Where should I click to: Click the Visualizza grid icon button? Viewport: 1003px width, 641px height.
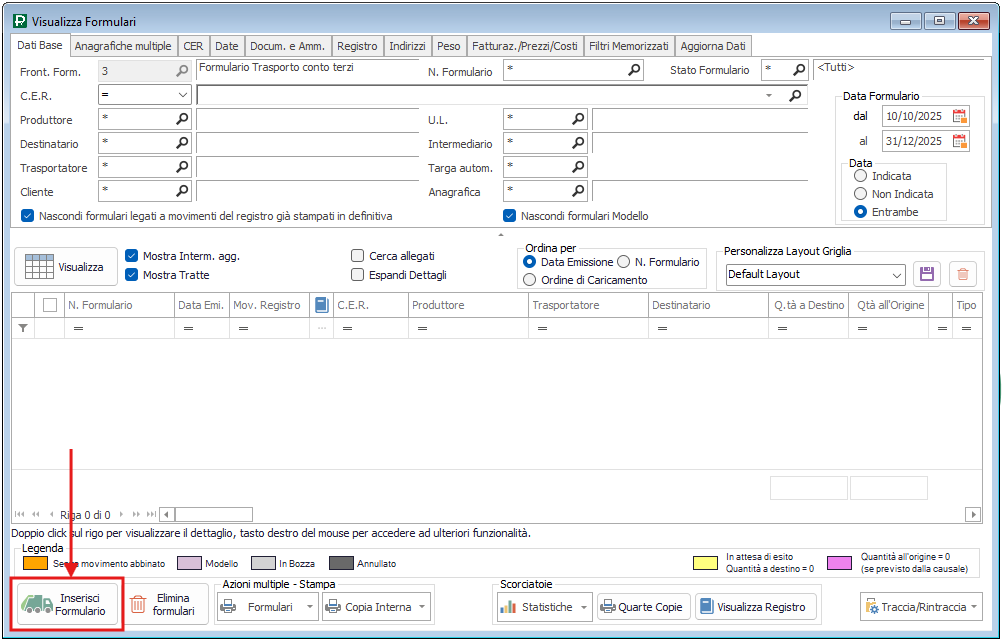[x=66, y=267]
